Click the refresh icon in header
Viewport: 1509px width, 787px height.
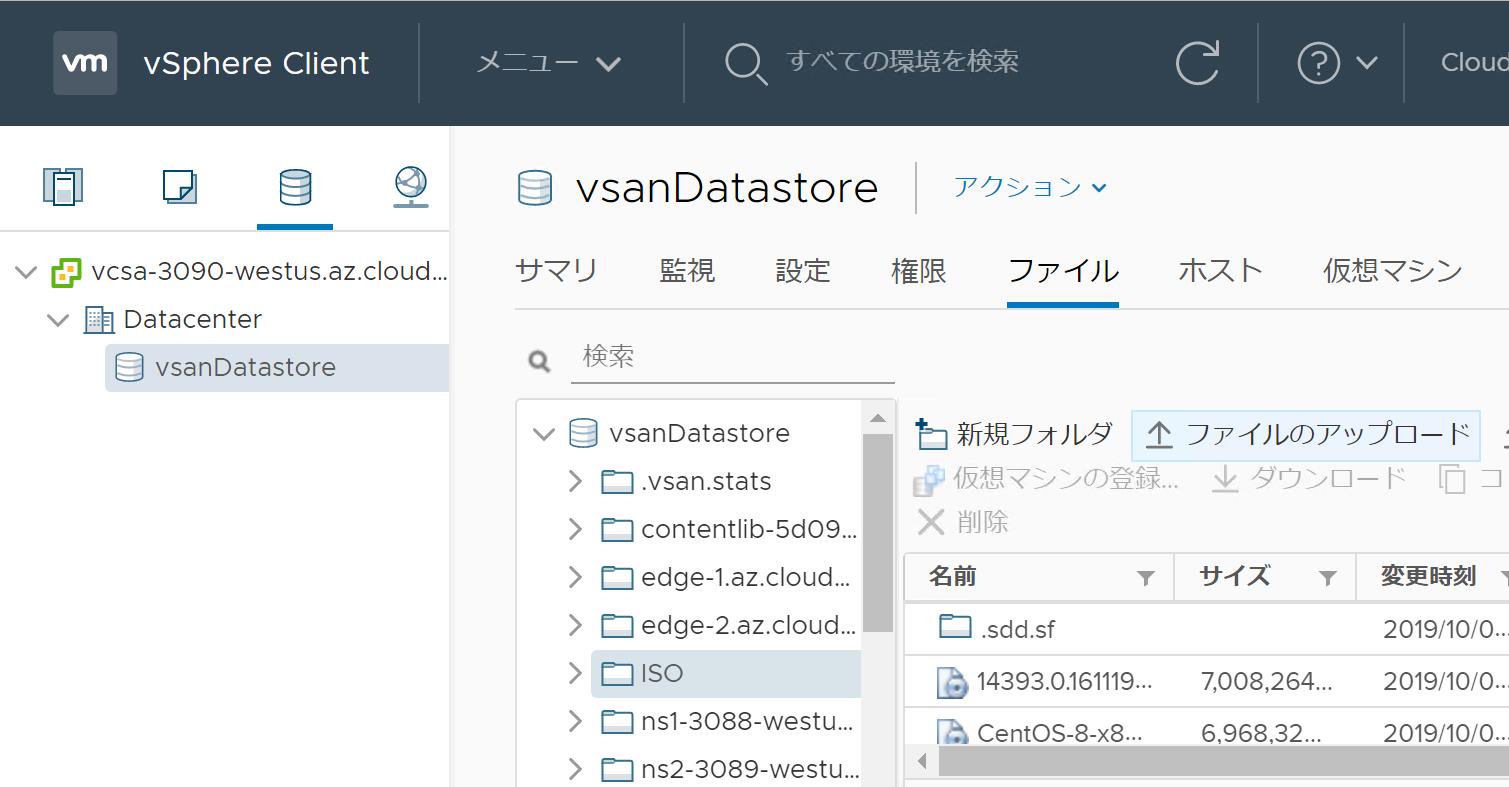coord(1196,64)
